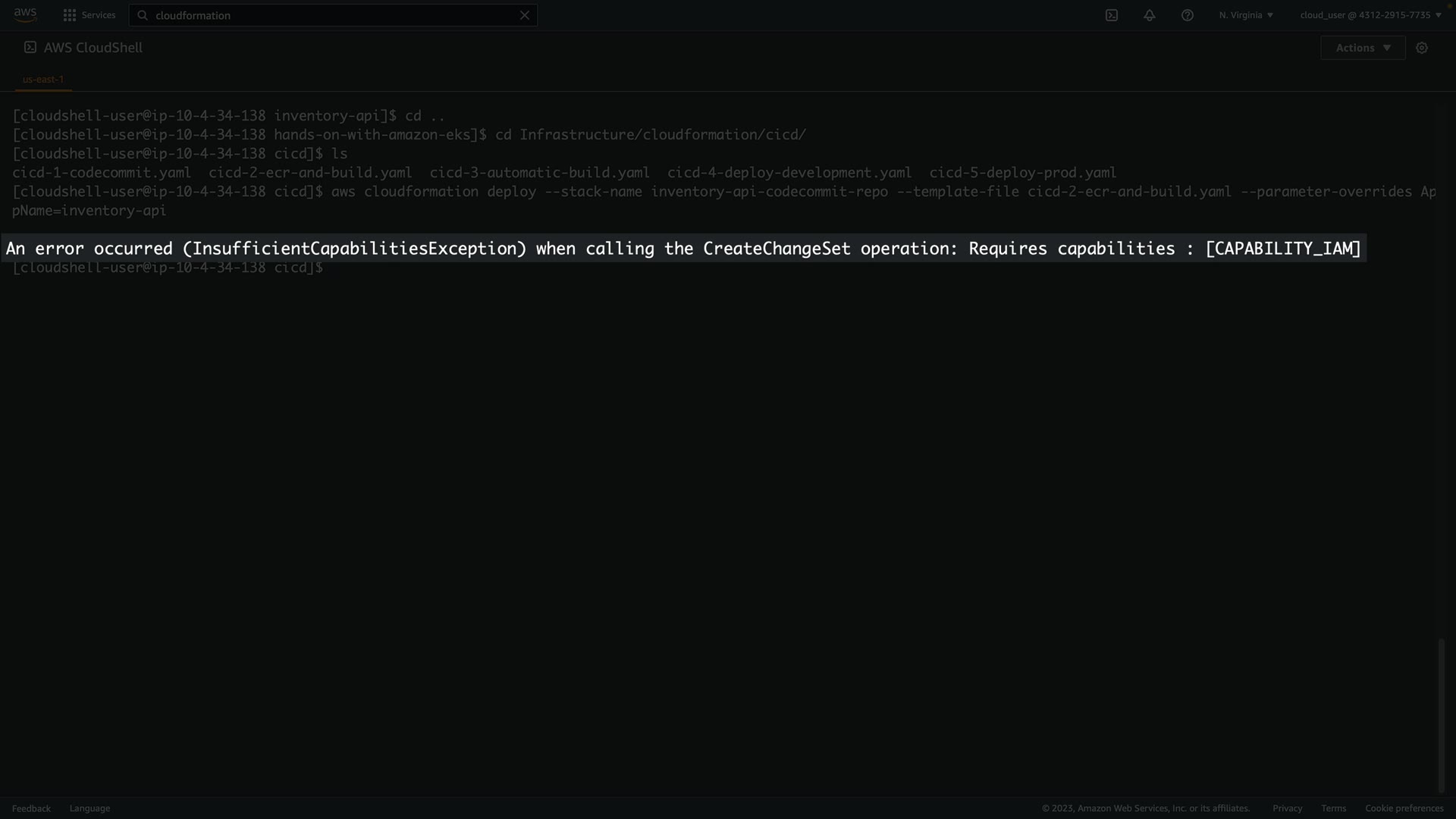This screenshot has height=819, width=1456.
Task: Open the Actions dropdown
Action: coord(1363,48)
